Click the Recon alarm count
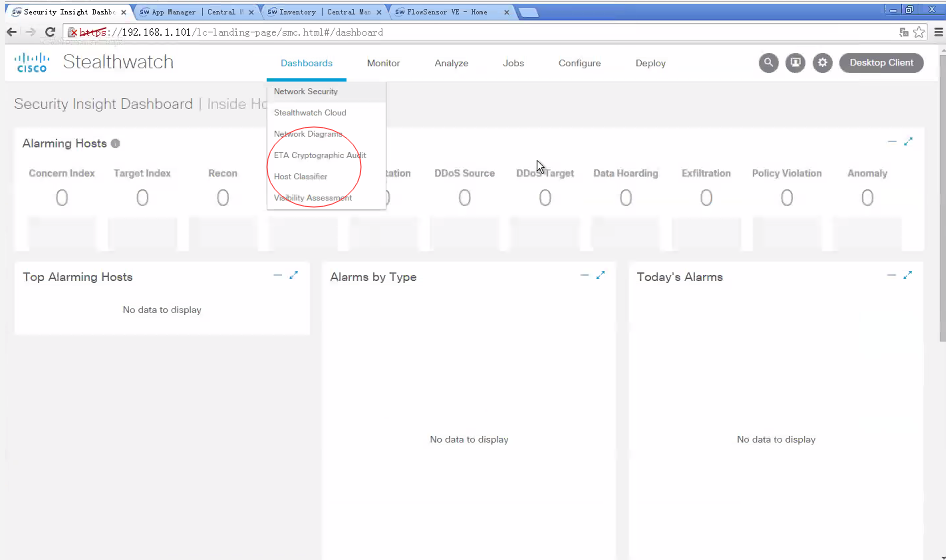This screenshot has width=946, height=560. click(x=223, y=198)
